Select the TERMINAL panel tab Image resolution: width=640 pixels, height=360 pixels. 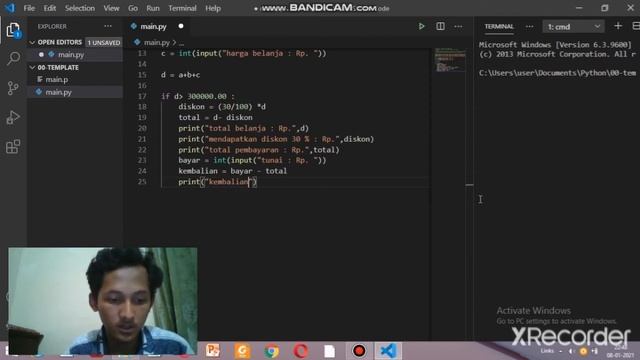(x=499, y=27)
